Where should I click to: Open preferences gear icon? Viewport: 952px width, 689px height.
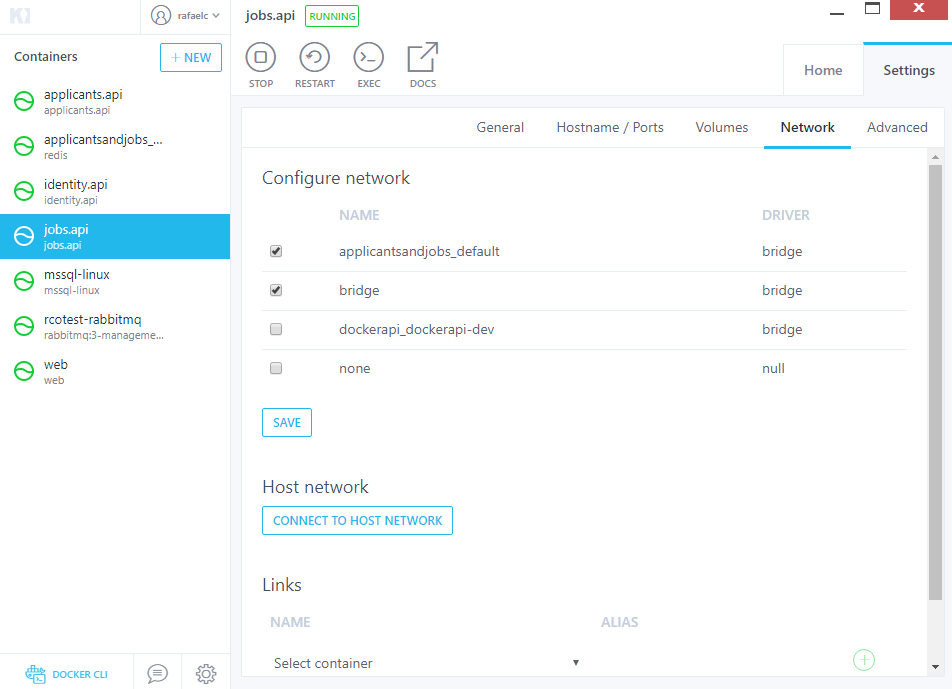206,673
